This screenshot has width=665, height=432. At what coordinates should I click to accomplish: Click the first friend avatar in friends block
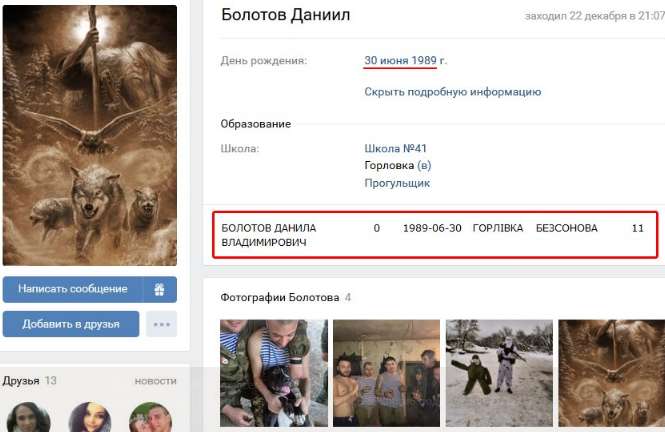(29, 418)
